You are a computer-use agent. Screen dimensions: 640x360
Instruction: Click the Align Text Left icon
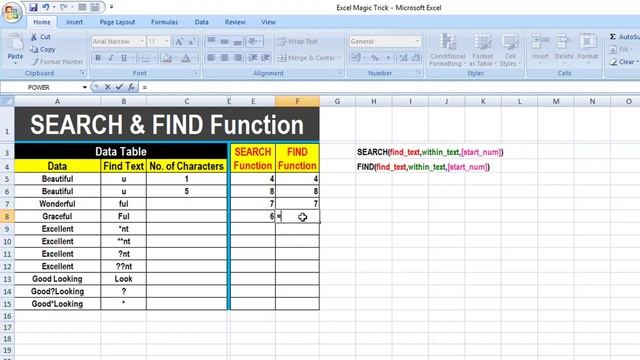(211, 58)
